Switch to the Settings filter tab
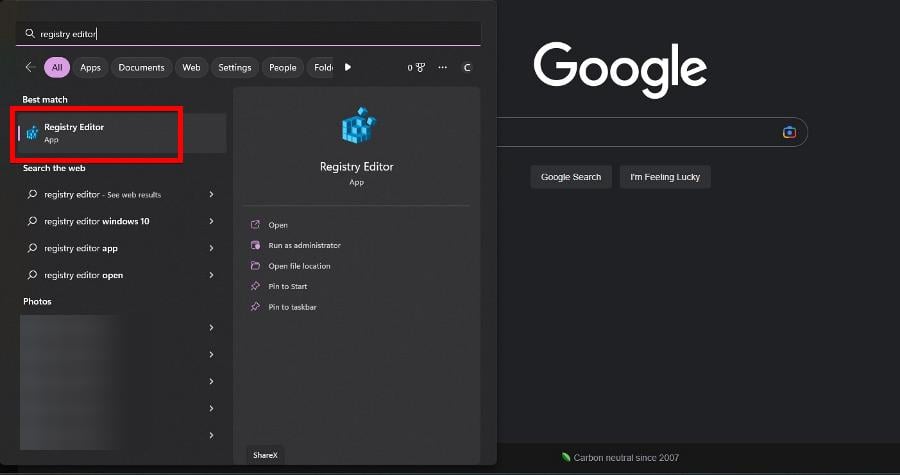The width and height of the screenshot is (900, 475). (235, 67)
